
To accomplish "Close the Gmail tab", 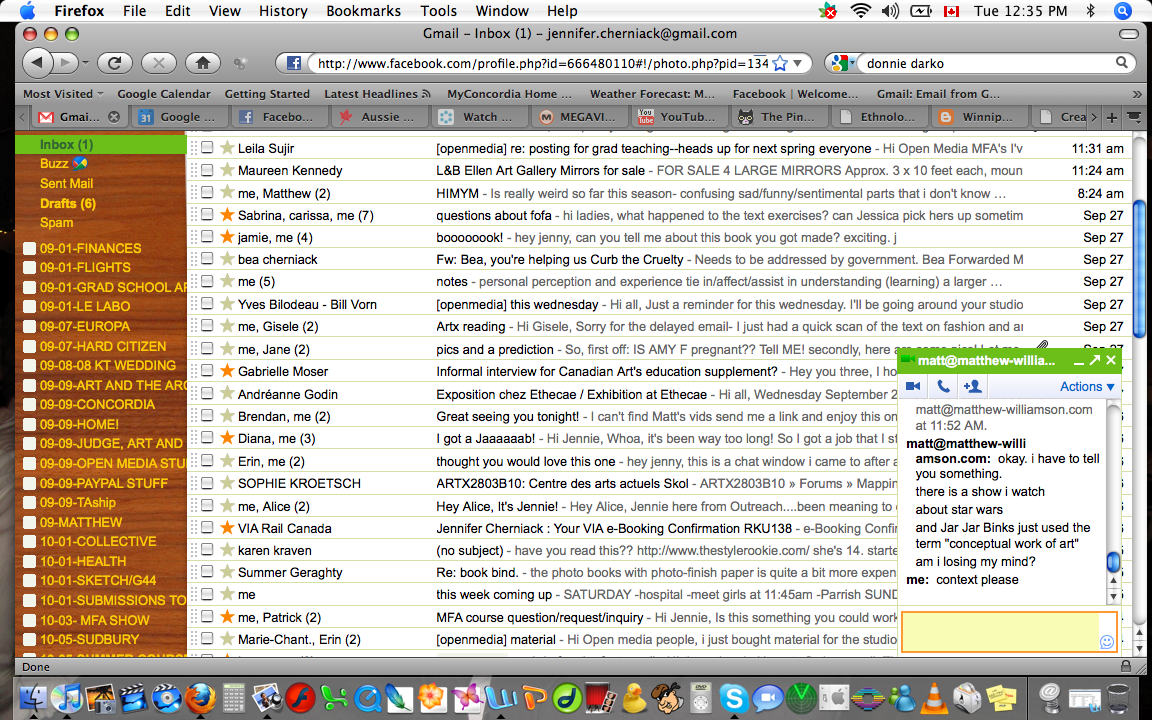I will point(114,117).
